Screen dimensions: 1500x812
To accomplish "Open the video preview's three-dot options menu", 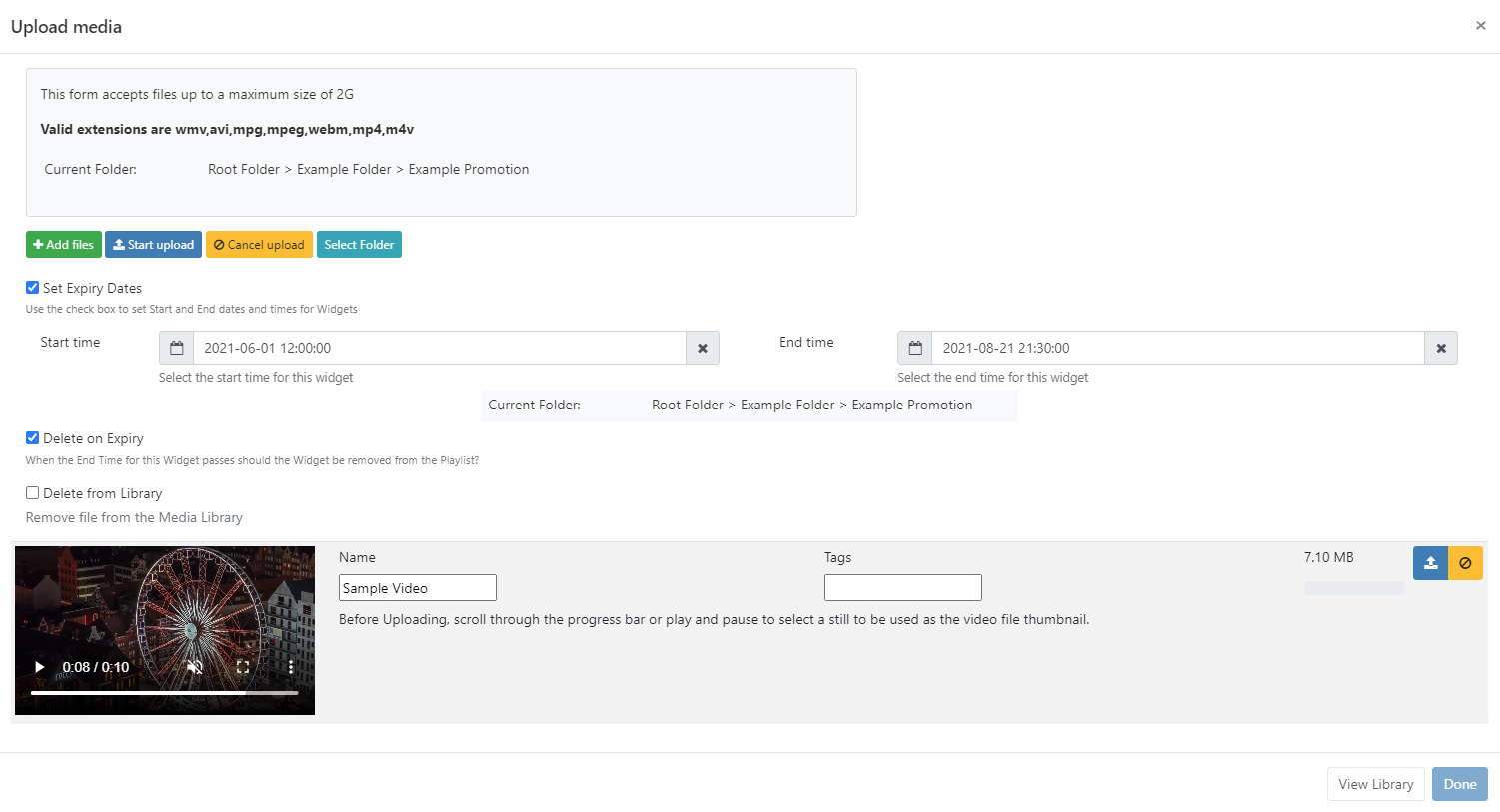I will pyautogui.click(x=291, y=667).
